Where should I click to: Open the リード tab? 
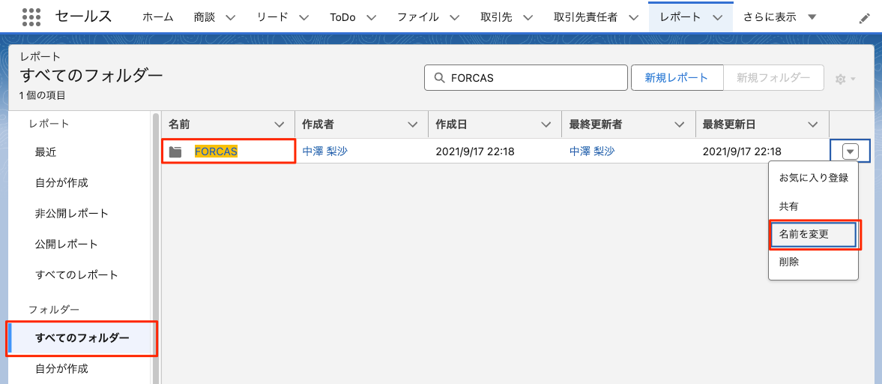pyautogui.click(x=272, y=17)
